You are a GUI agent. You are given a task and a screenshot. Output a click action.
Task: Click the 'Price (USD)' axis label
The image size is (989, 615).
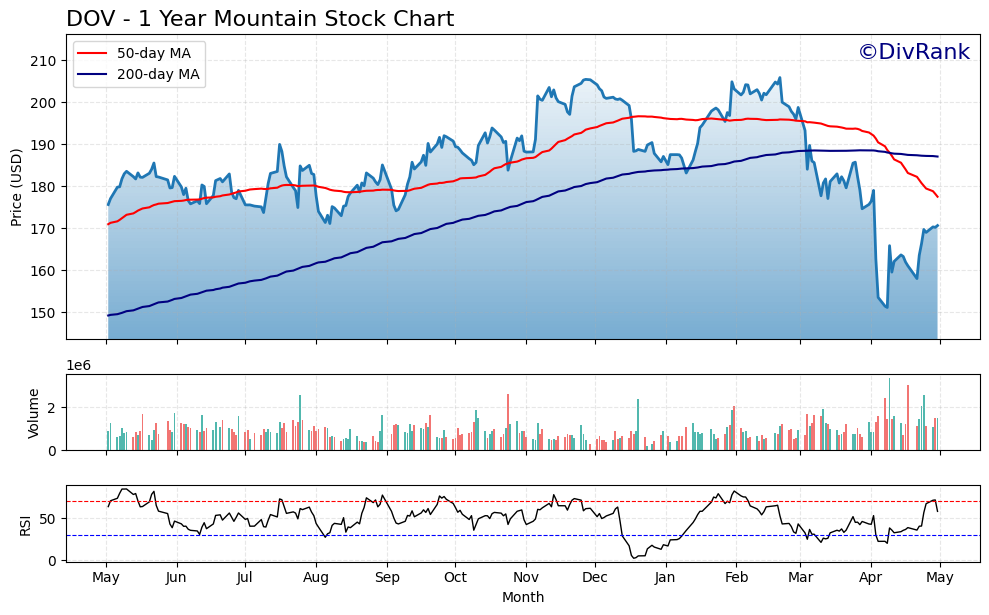pyautogui.click(x=16, y=187)
